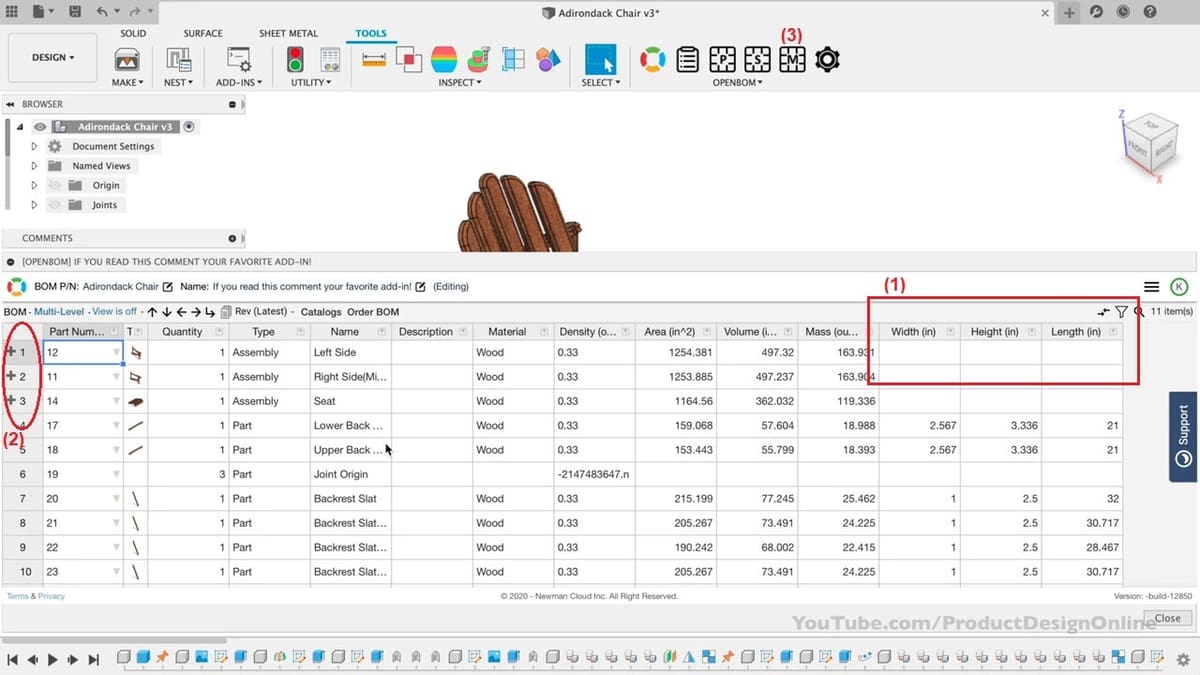1200x675 pixels.
Task: Open the Support side tab
Action: [1183, 437]
